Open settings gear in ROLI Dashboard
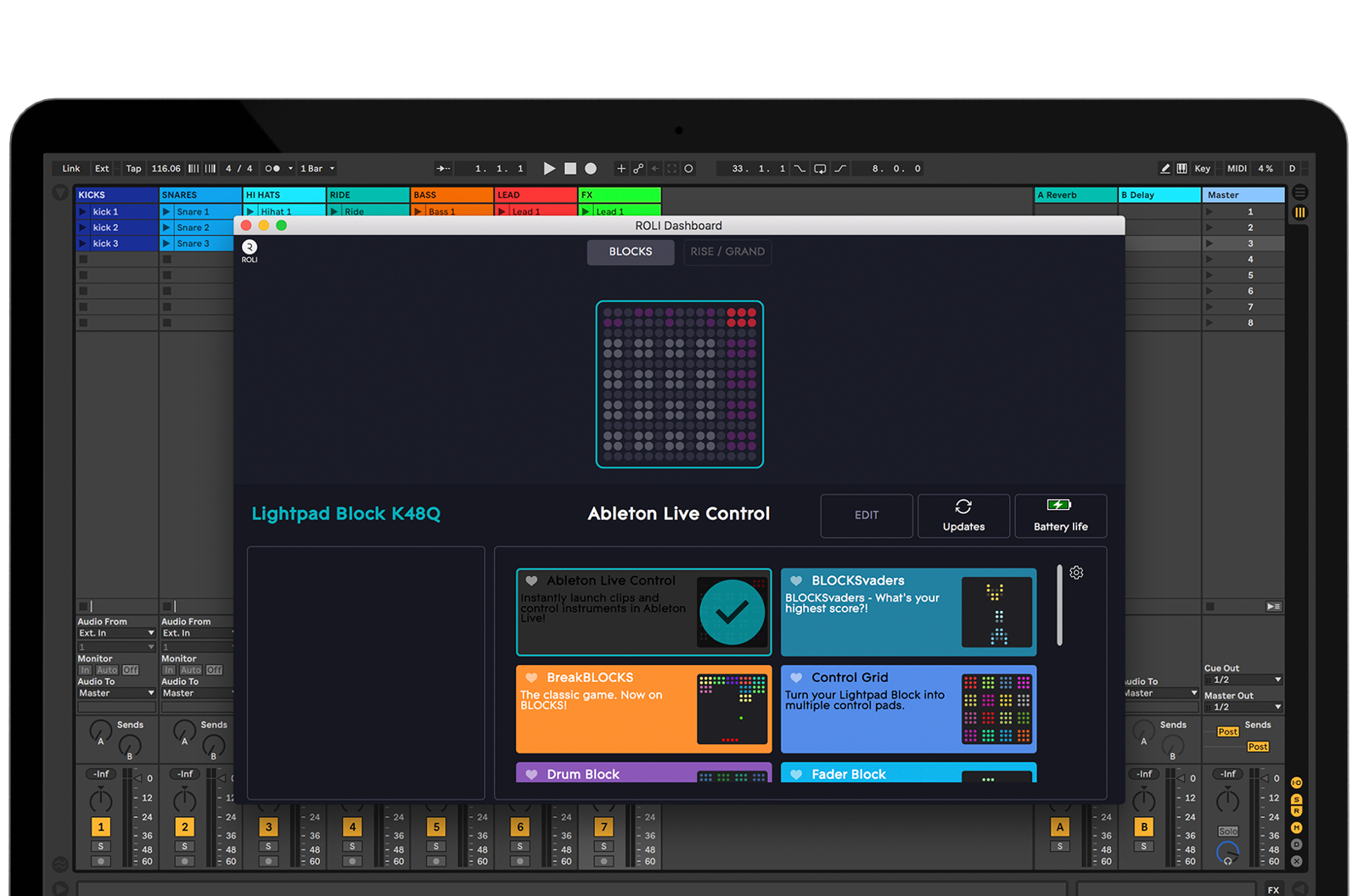This screenshot has height=896, width=1358. (1076, 573)
